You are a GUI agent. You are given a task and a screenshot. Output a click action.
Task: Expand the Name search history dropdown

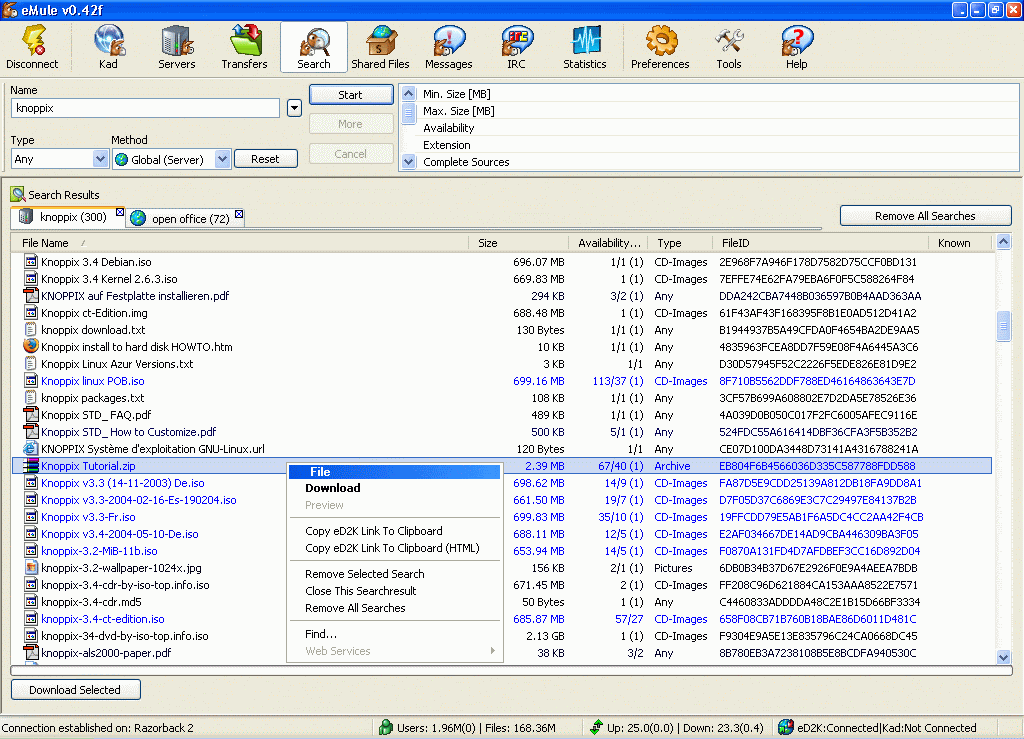[x=294, y=108]
